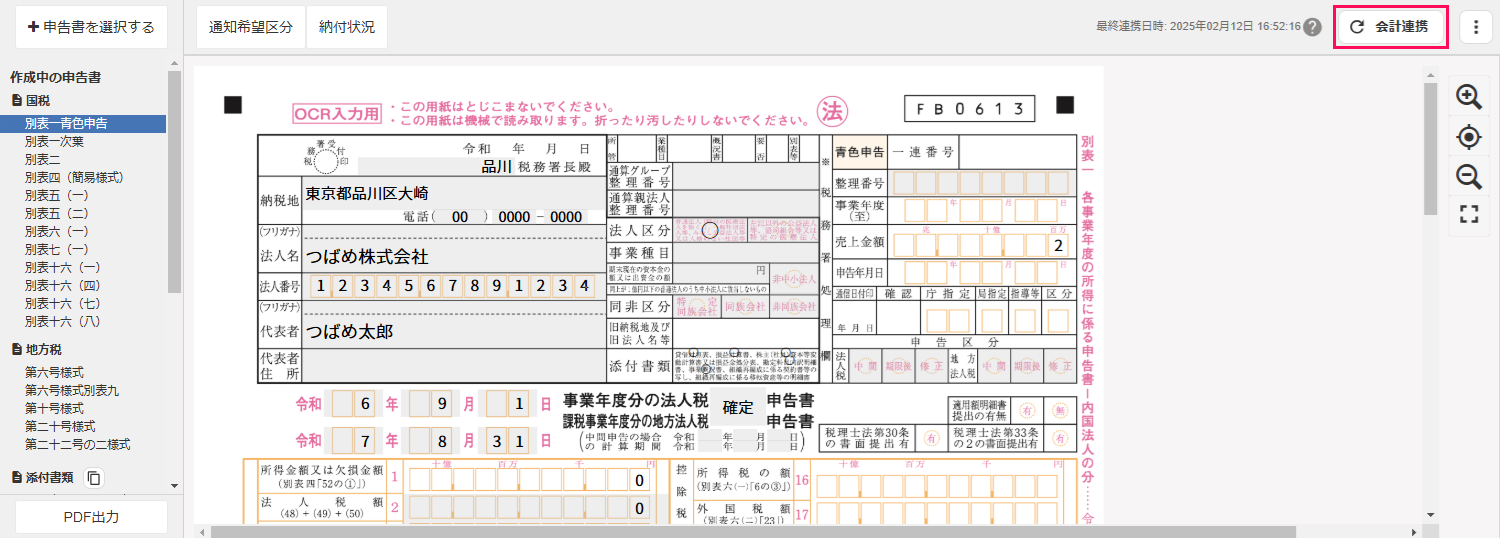Click the 確定 filing type field
1500x538 pixels.
(x=738, y=408)
